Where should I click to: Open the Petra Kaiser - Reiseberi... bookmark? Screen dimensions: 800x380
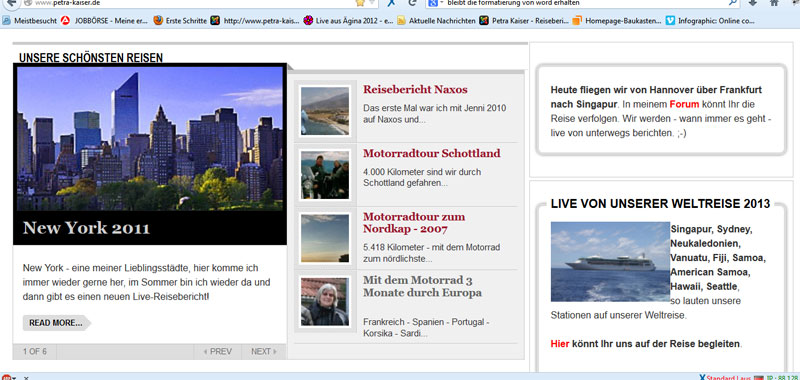coord(523,21)
